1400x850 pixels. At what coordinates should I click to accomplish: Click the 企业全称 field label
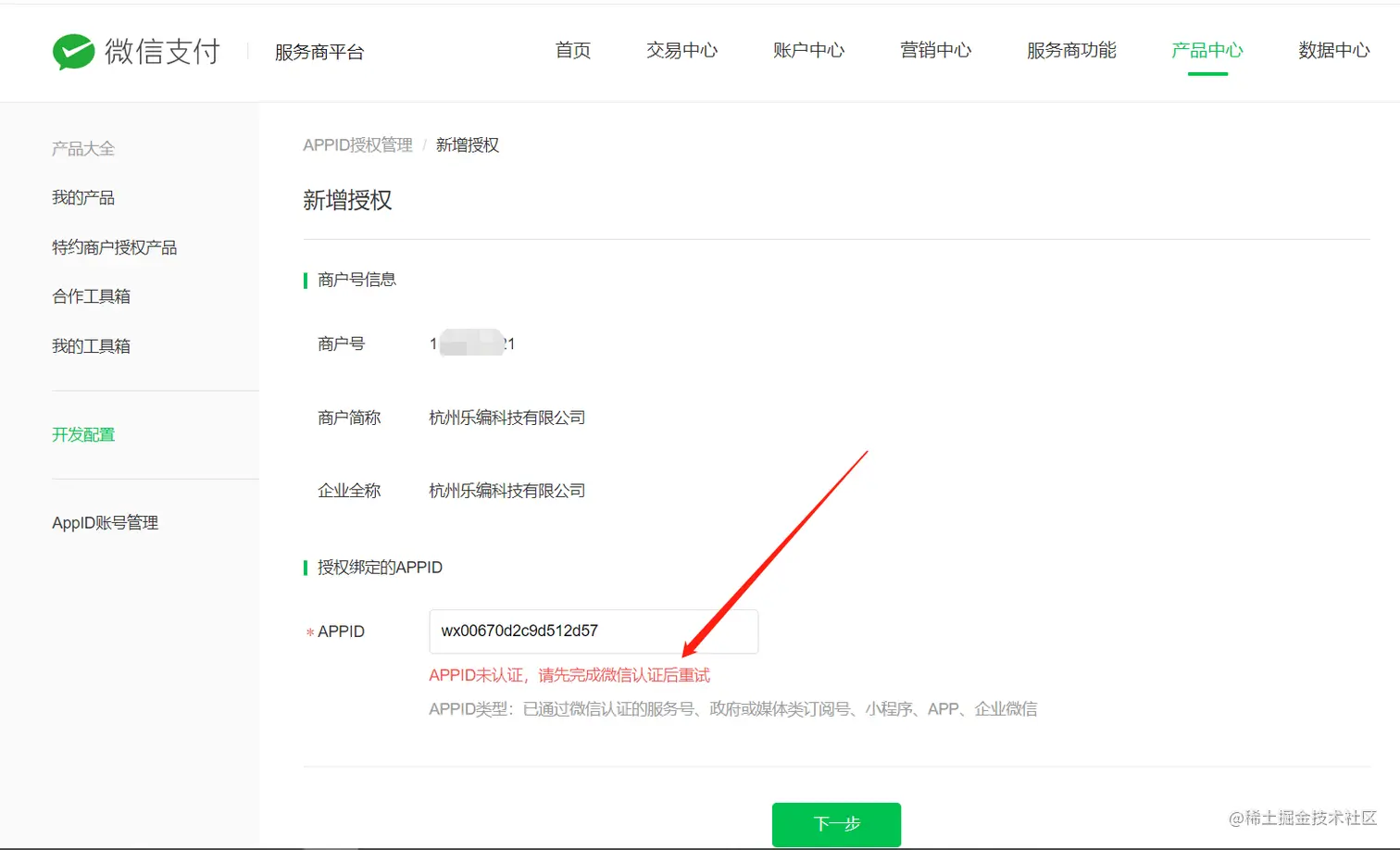[x=349, y=491]
